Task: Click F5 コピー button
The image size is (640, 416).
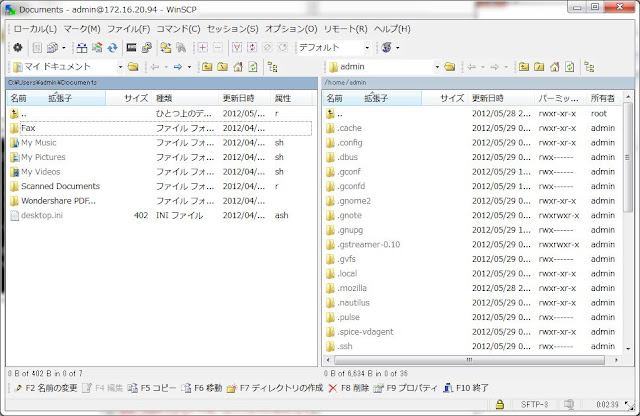Action: (x=152, y=388)
